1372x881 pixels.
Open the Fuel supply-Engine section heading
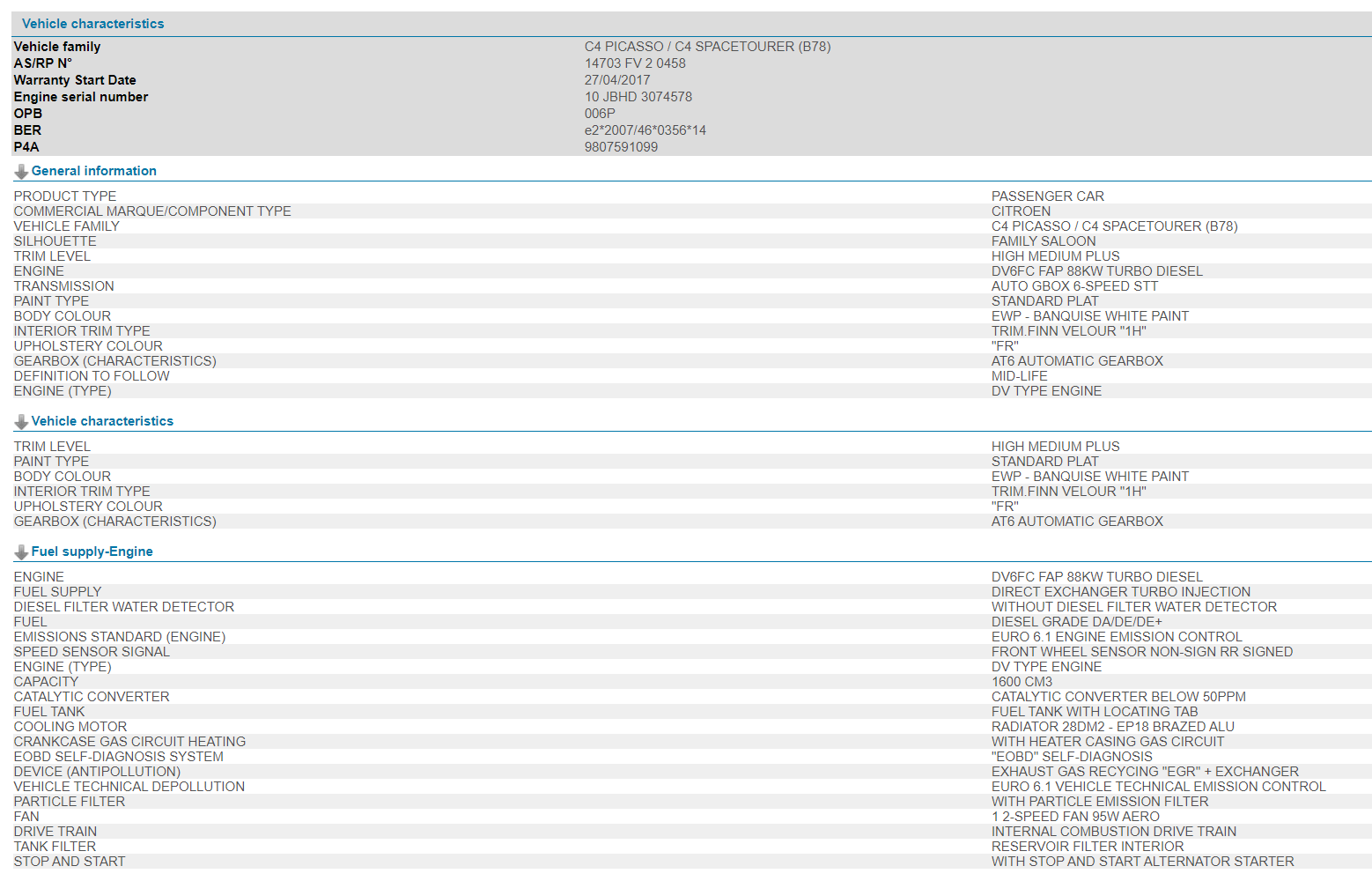[x=92, y=552]
